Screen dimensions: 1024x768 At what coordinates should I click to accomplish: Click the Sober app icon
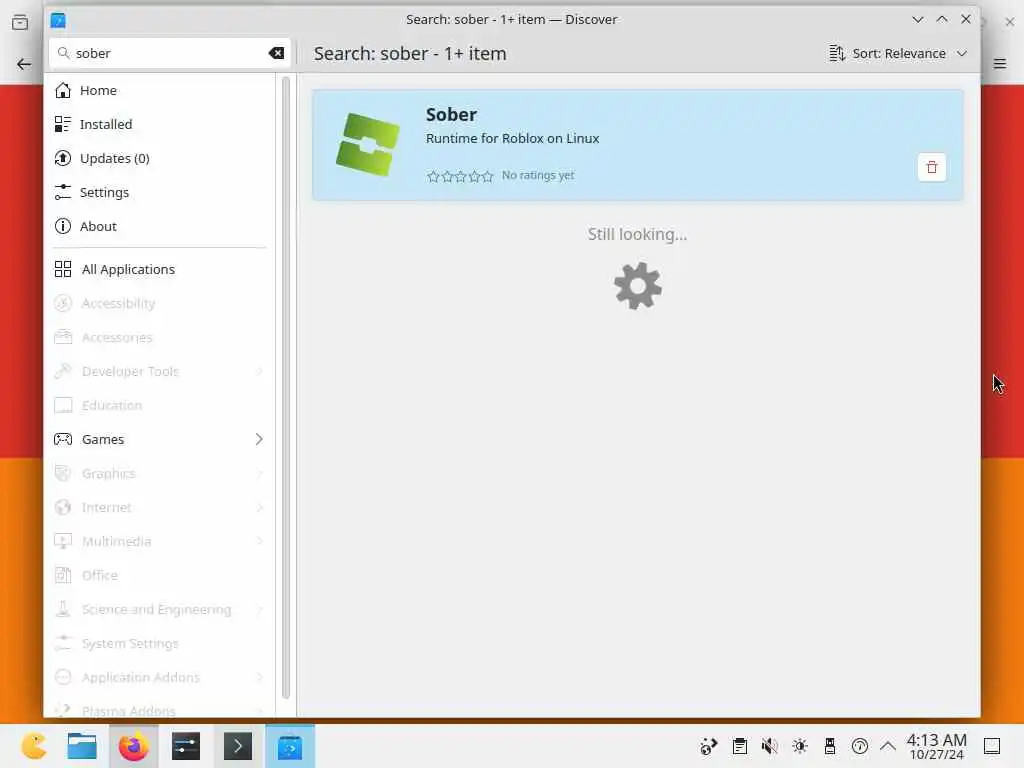click(368, 144)
